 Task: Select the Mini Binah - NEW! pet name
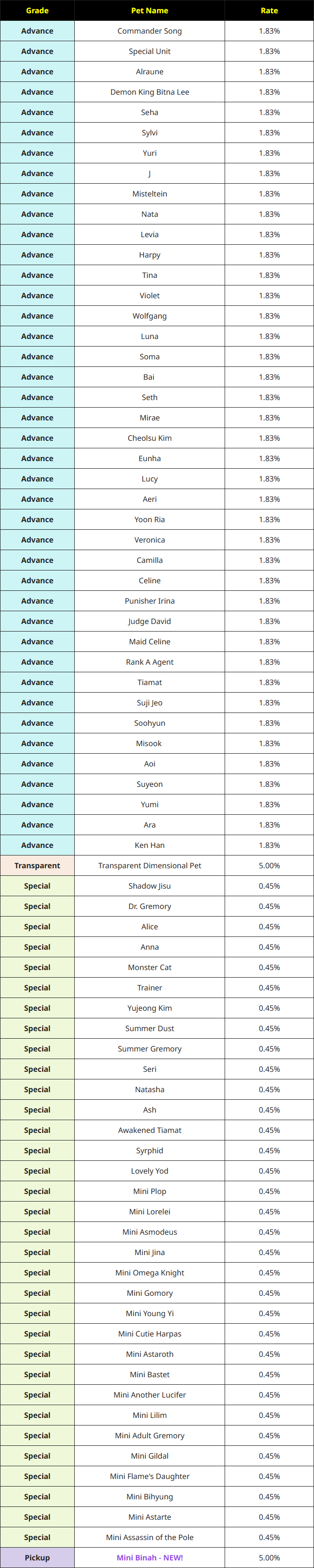pos(150,1558)
